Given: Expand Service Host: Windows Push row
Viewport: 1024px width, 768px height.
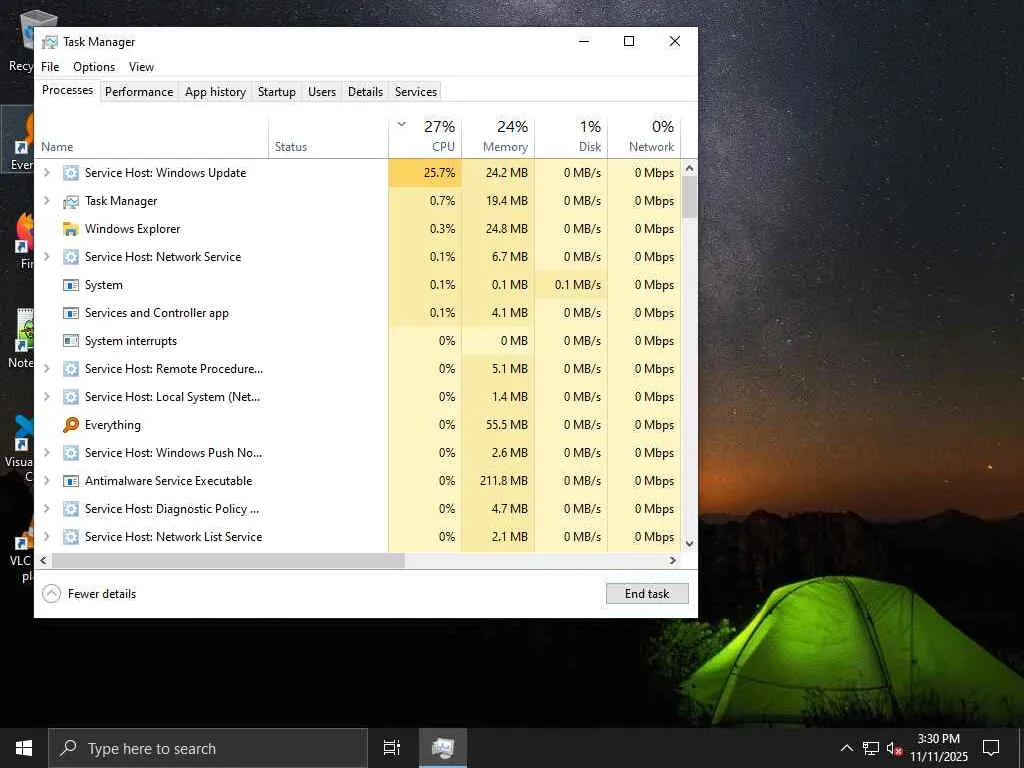Looking at the screenshot, I should point(46,453).
